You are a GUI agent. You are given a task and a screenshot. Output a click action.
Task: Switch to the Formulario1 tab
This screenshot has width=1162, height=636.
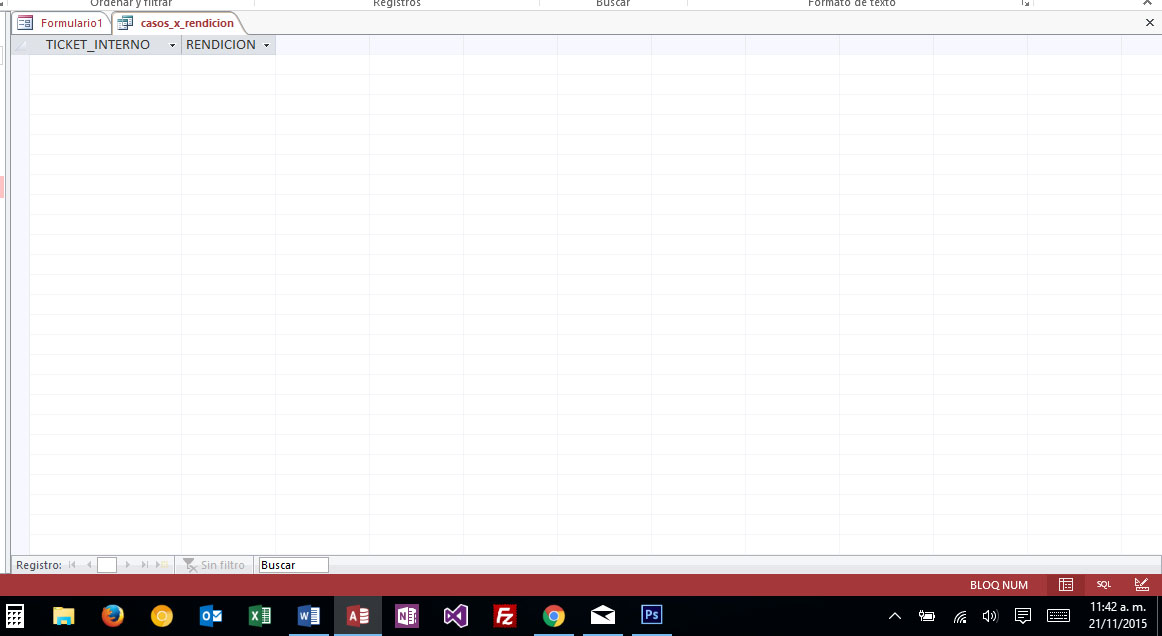(x=61, y=23)
